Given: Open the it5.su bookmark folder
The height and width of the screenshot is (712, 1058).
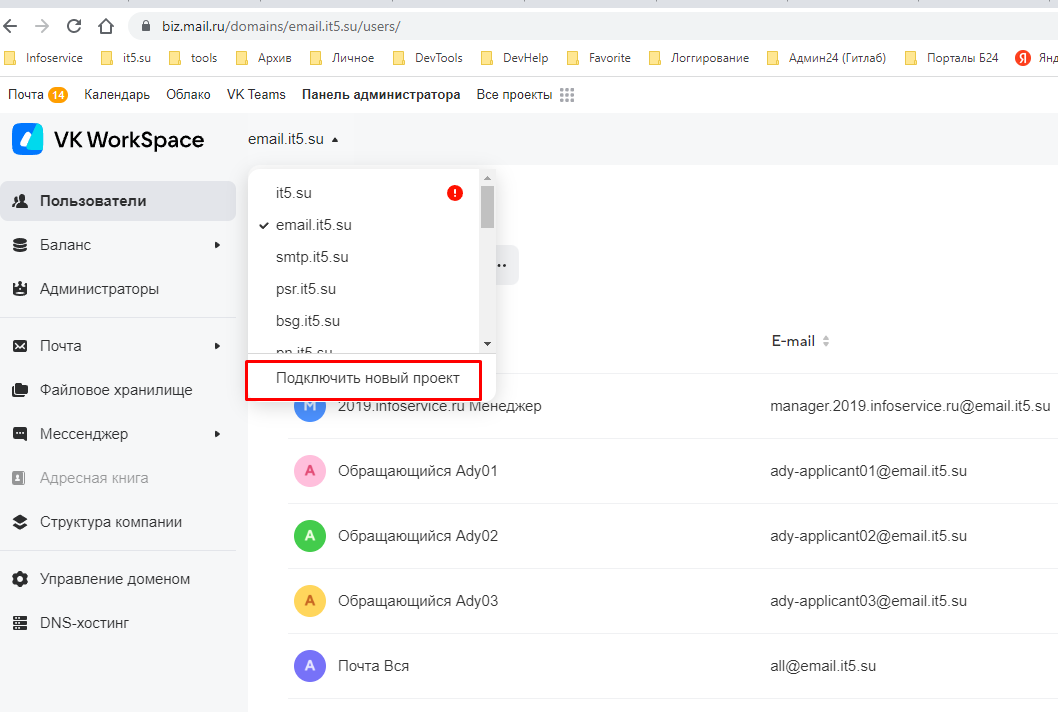Looking at the screenshot, I should coord(126,58).
